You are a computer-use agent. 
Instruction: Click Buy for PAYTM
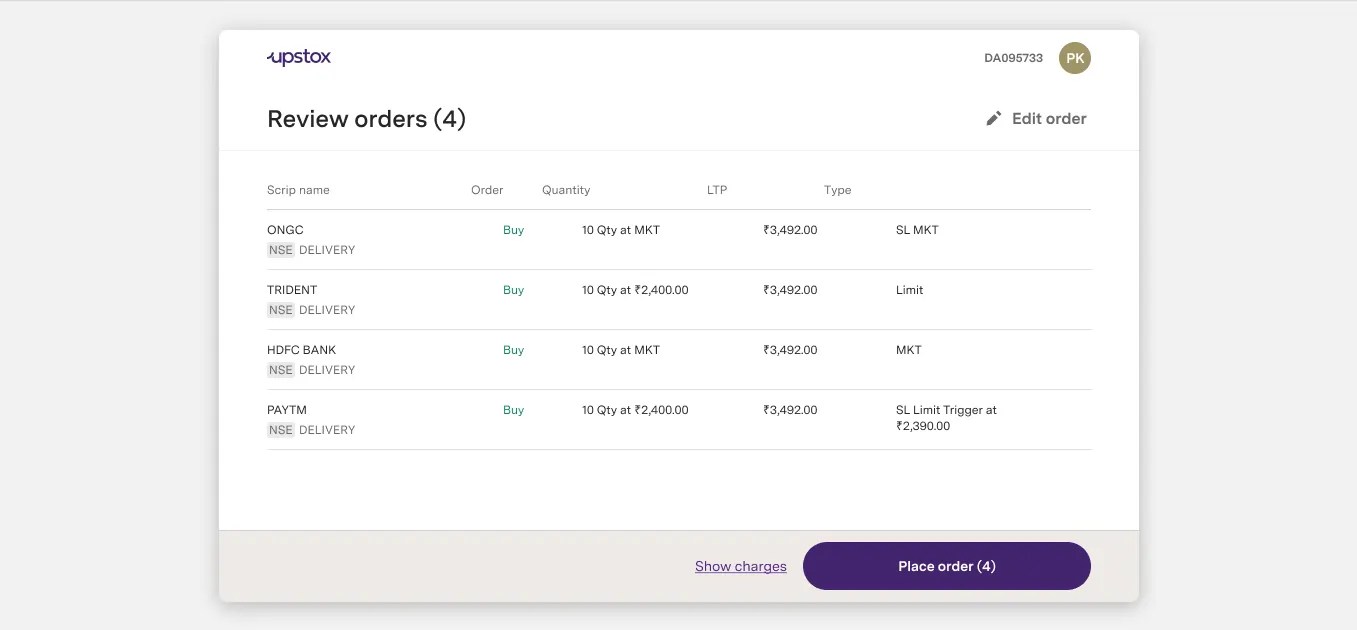[513, 409]
